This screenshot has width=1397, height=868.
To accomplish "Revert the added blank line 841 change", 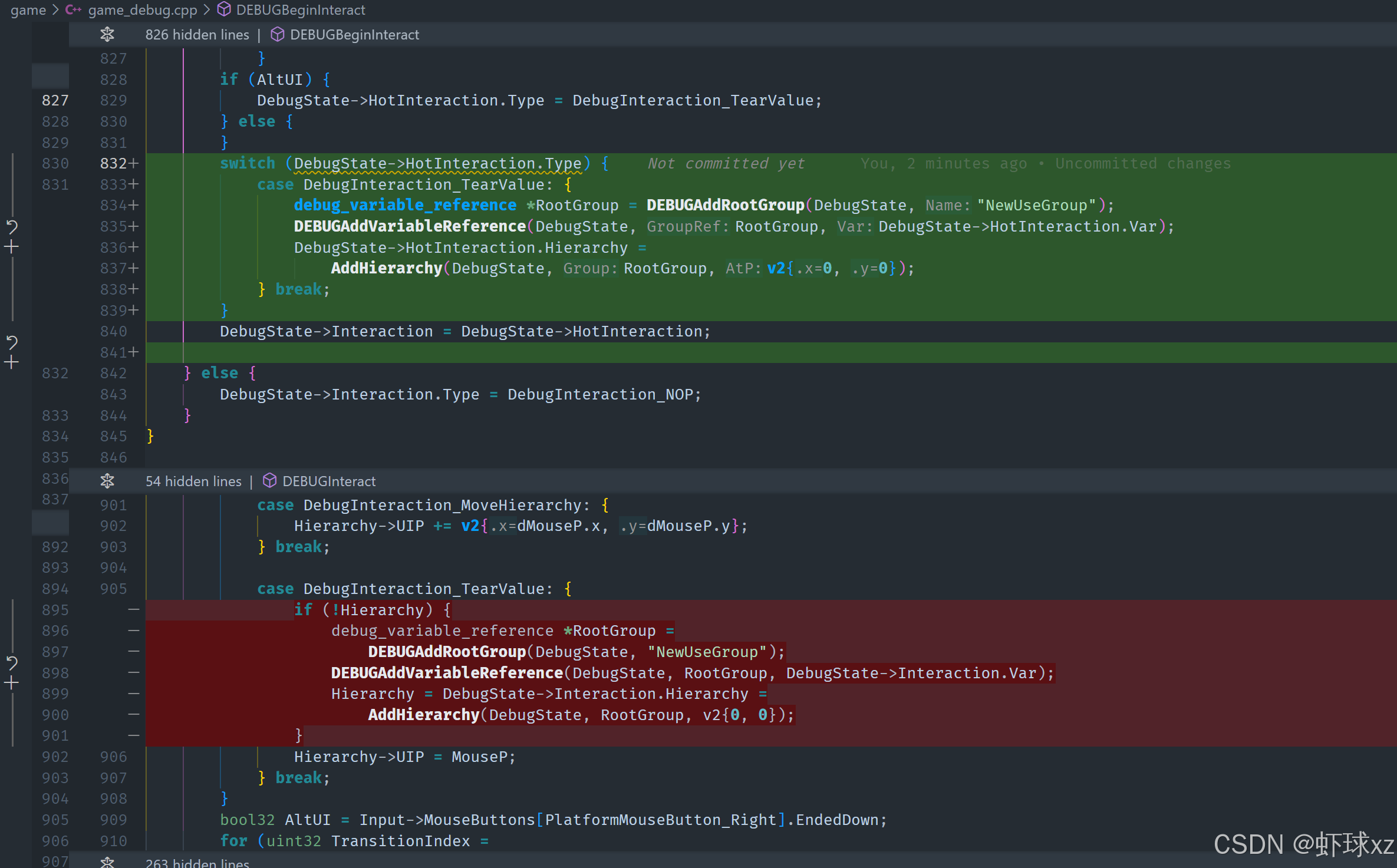I will click(12, 342).
